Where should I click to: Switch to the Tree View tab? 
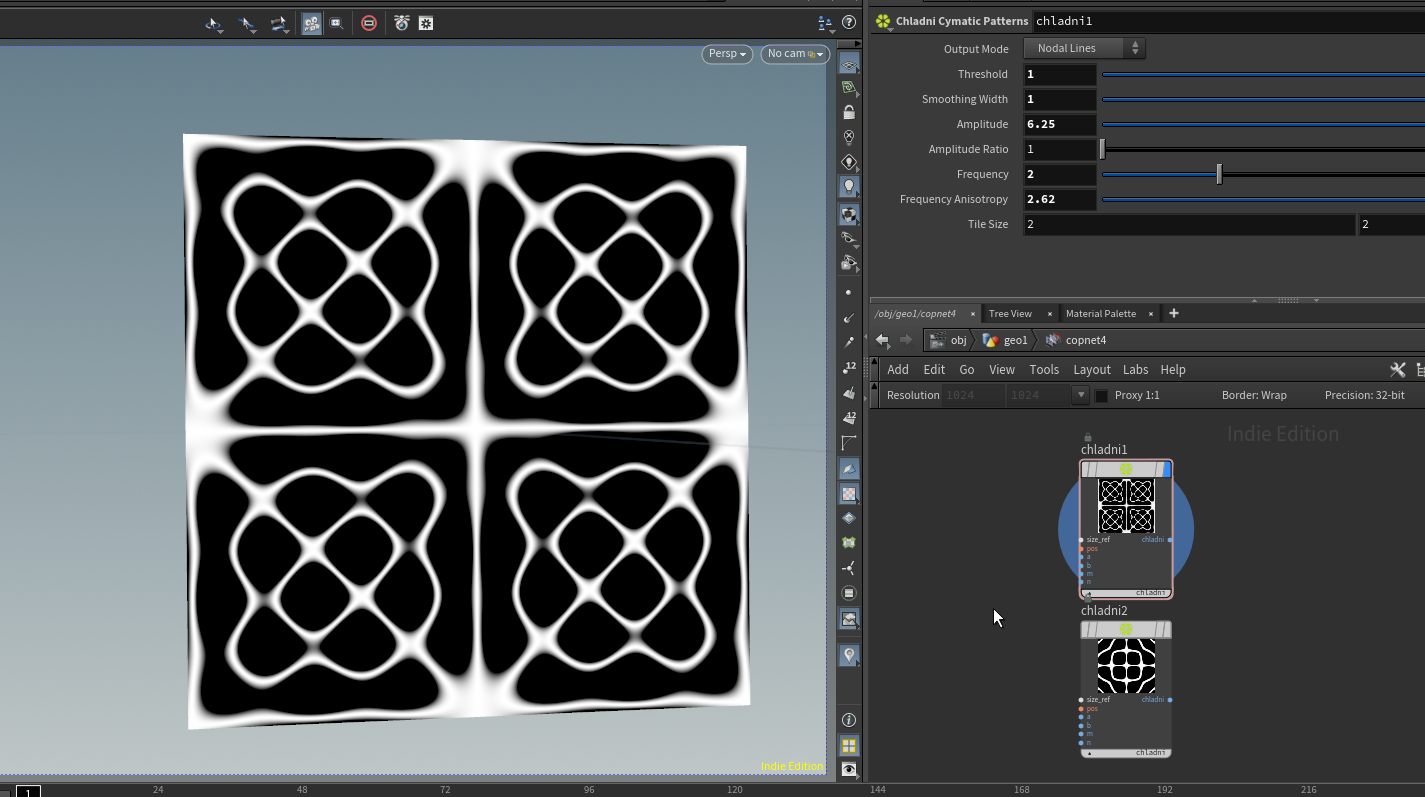point(1012,313)
